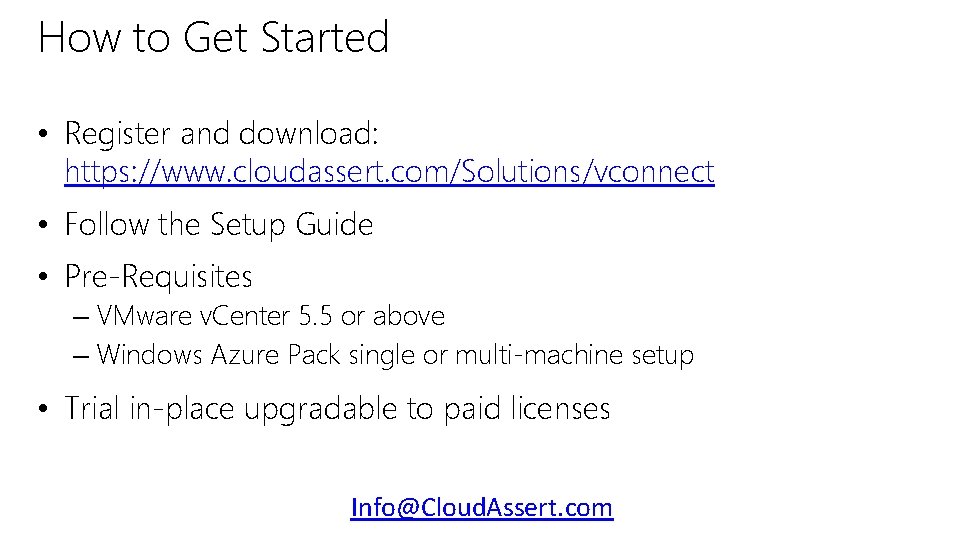Viewport: 960px width, 540px height.
Task: Click the dash before "VMware vCenter"
Action: (81, 317)
